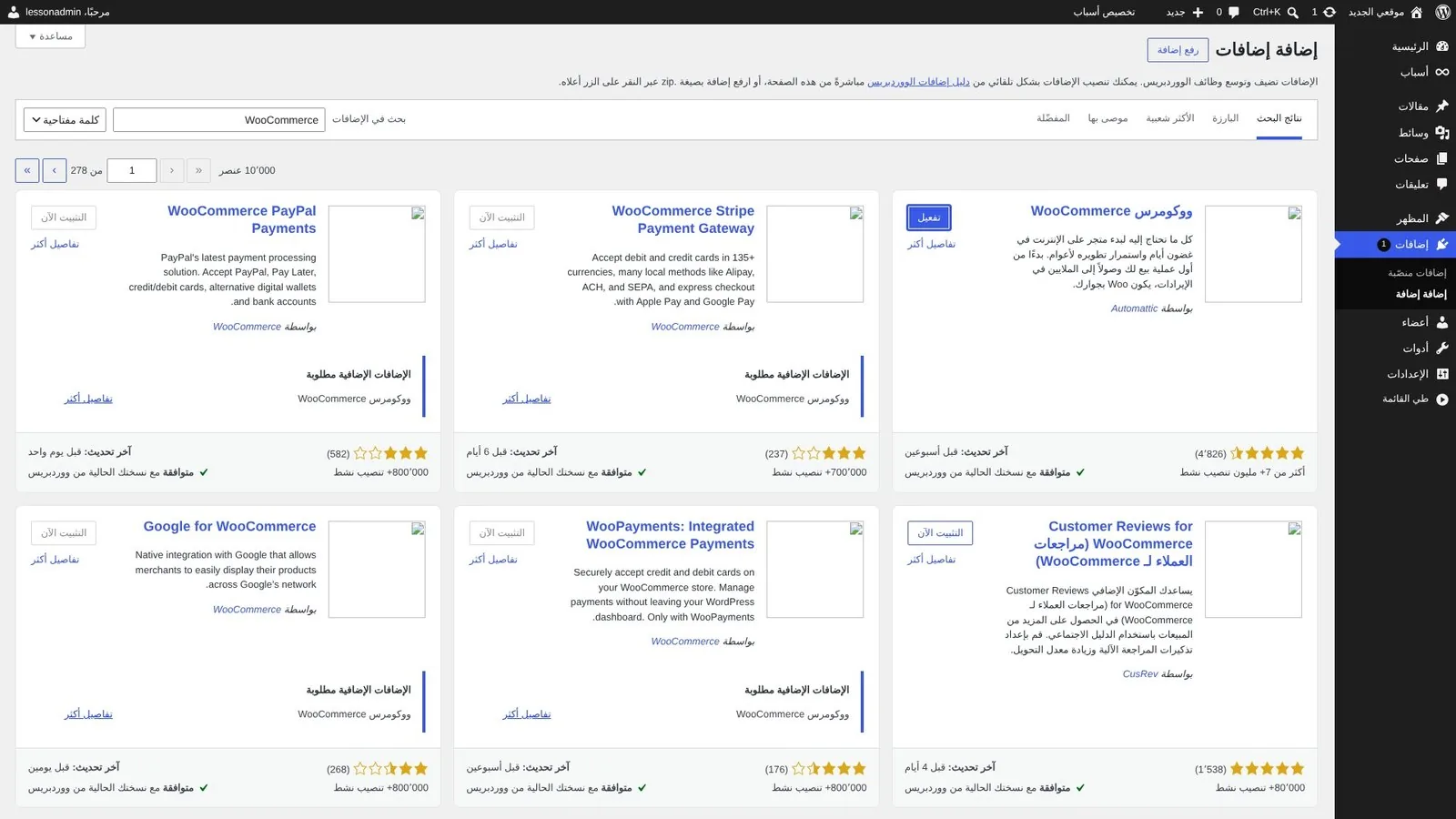This screenshot has height=819, width=1456.
Task: Collapse the menu with طي القائمة
Action: (x=1416, y=399)
